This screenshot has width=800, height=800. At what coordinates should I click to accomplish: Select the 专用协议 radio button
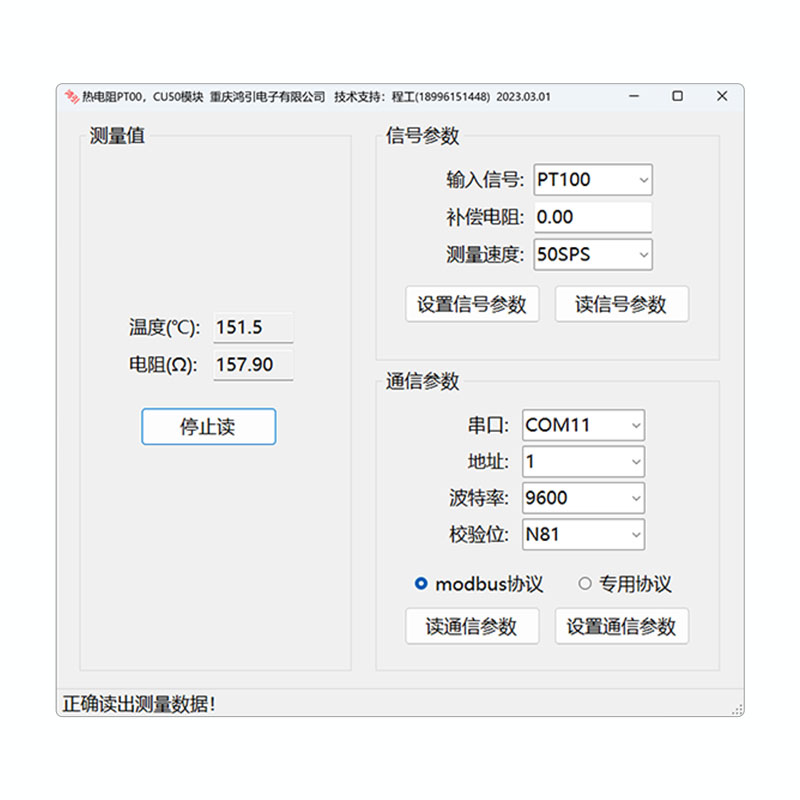tap(585, 583)
